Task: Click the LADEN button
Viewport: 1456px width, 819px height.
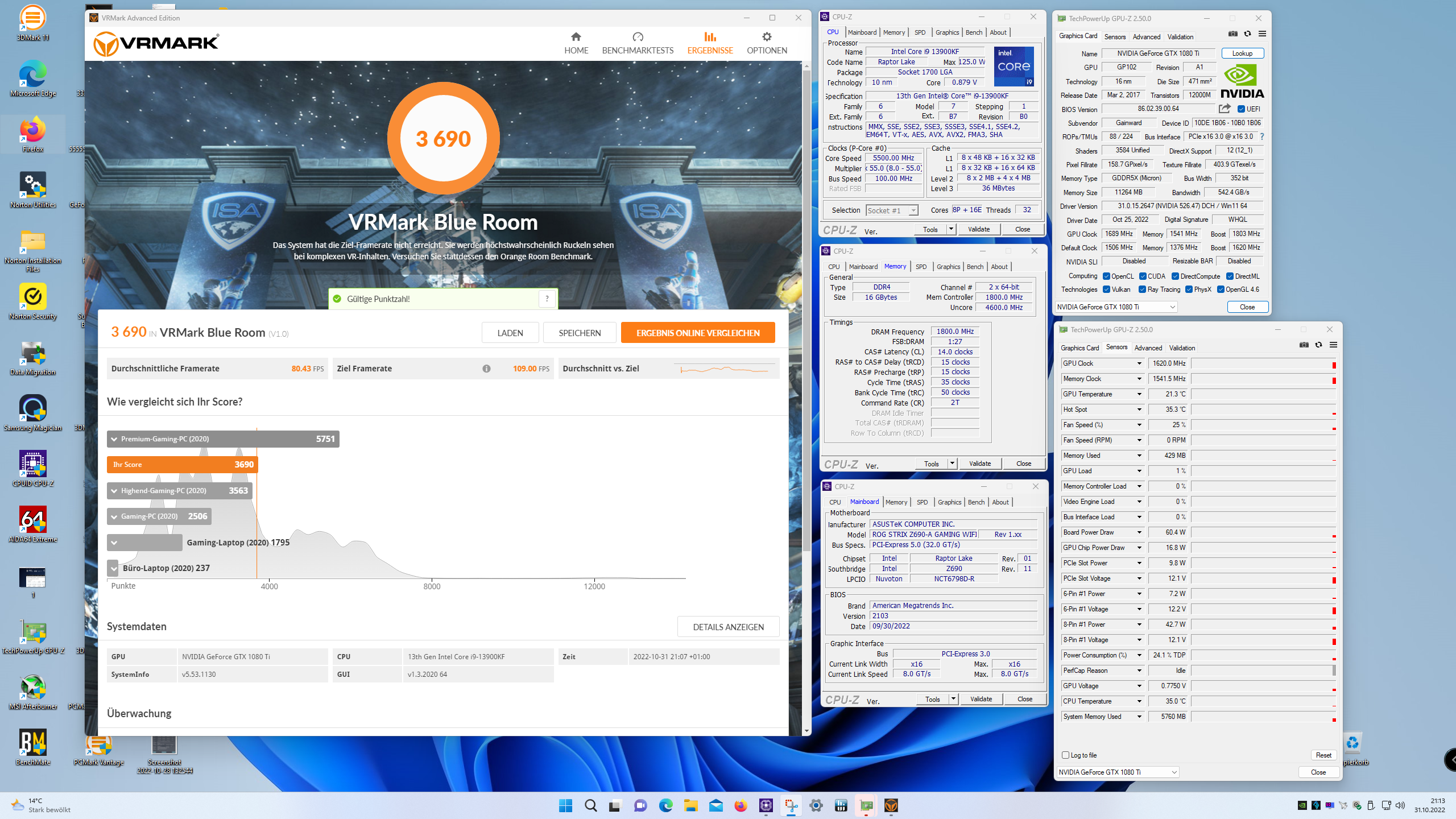Action: 510,333
